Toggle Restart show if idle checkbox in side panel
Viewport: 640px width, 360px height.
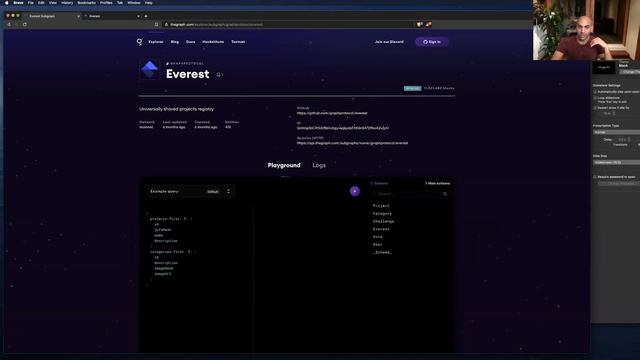coord(595,108)
